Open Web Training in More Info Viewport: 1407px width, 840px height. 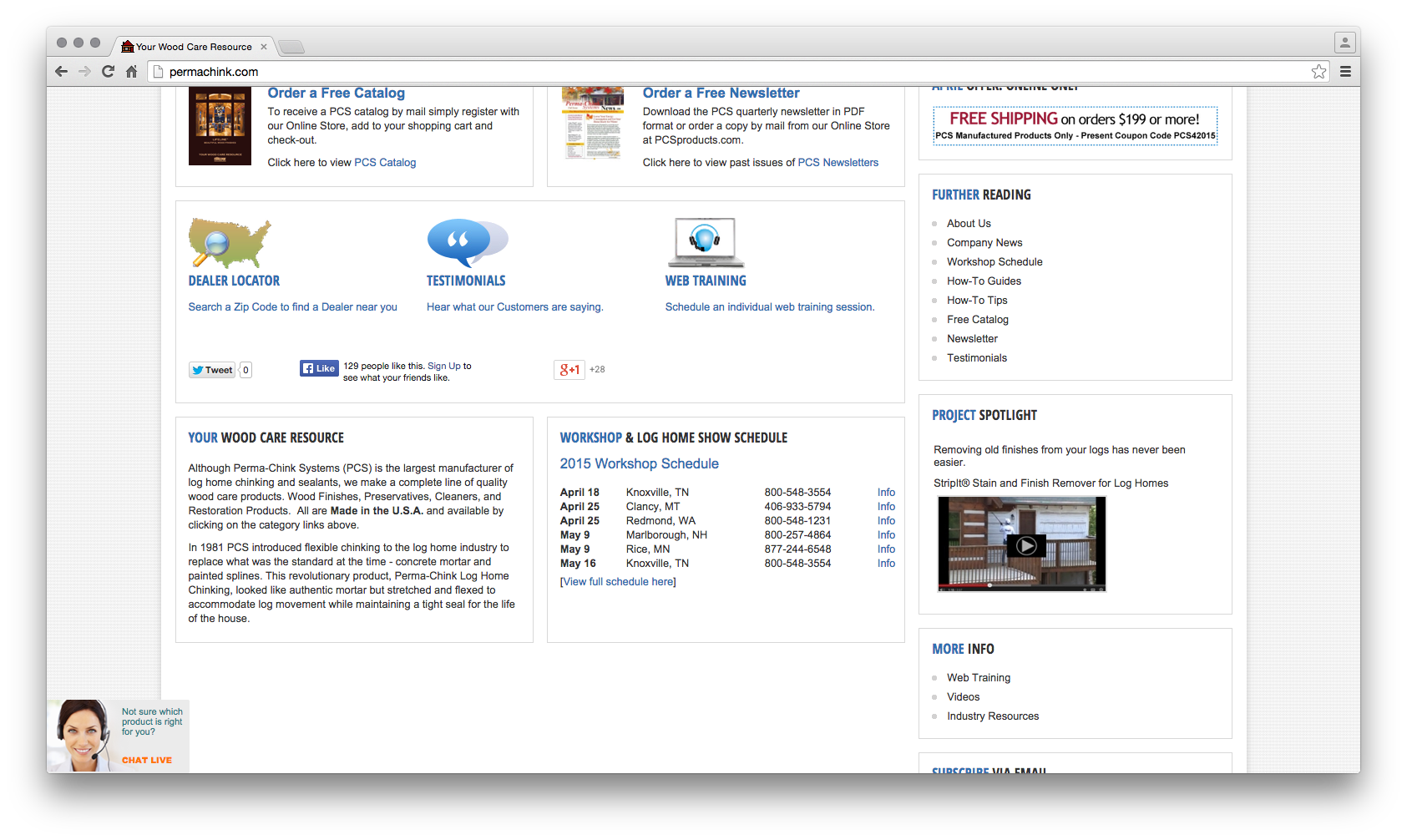tap(979, 678)
